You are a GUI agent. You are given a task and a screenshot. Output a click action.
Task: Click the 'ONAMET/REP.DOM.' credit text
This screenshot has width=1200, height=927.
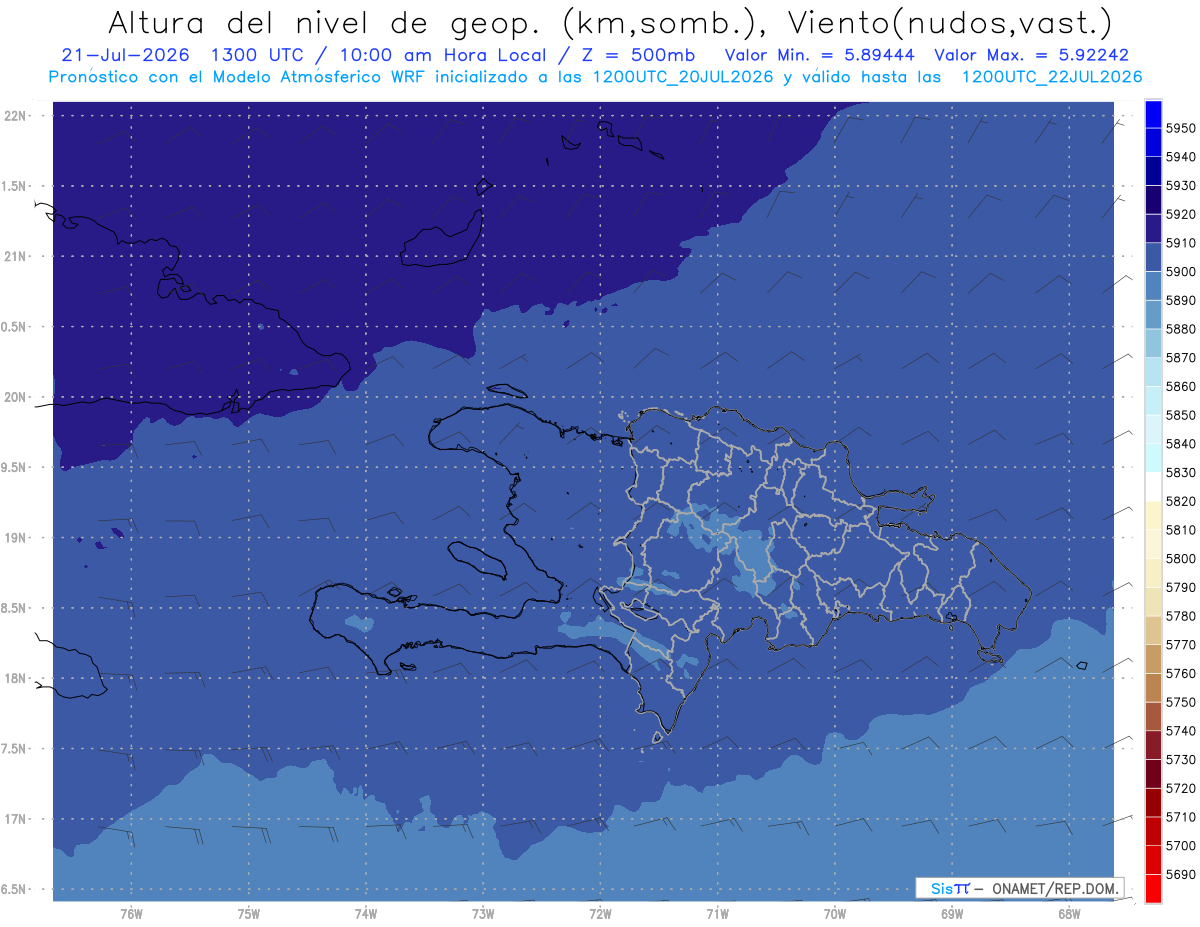pyautogui.click(x=1055, y=888)
